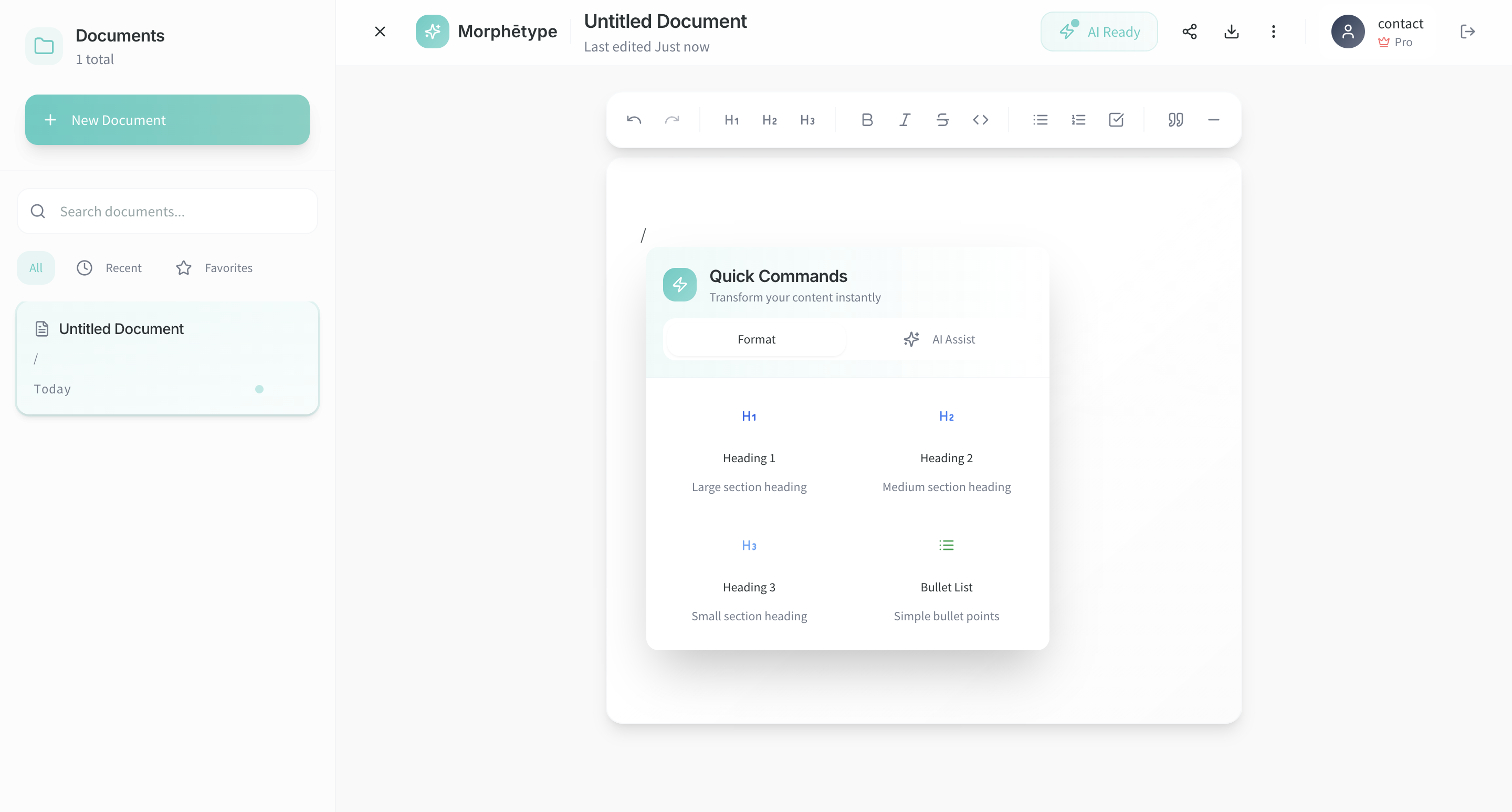This screenshot has height=812, width=1512.
Task: Click the Untitled Document title in header
Action: 665,21
